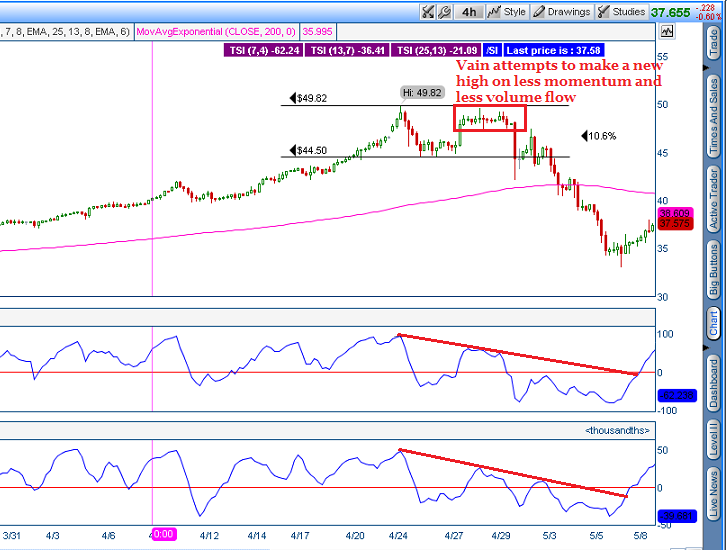Image resolution: width=727 pixels, height=551 pixels.
Task: Click the 5/8 date on the time axis
Action: point(640,536)
